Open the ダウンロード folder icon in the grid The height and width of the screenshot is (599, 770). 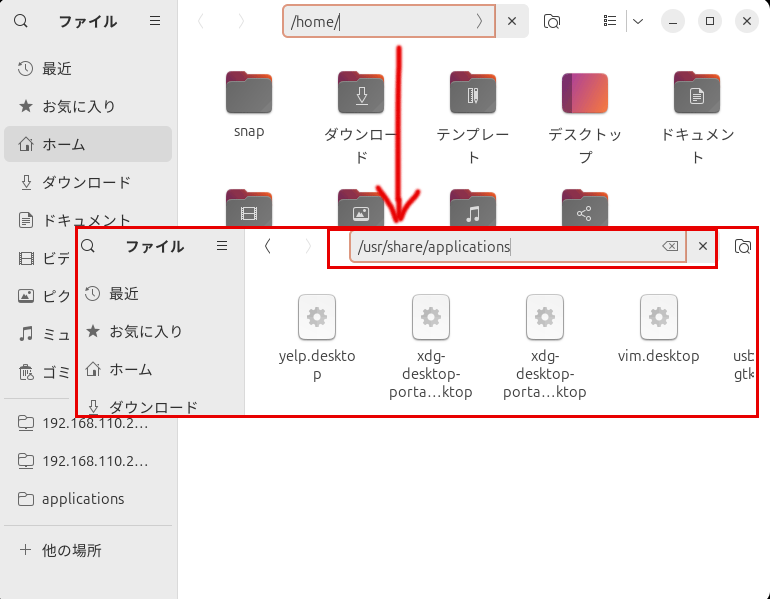361,94
